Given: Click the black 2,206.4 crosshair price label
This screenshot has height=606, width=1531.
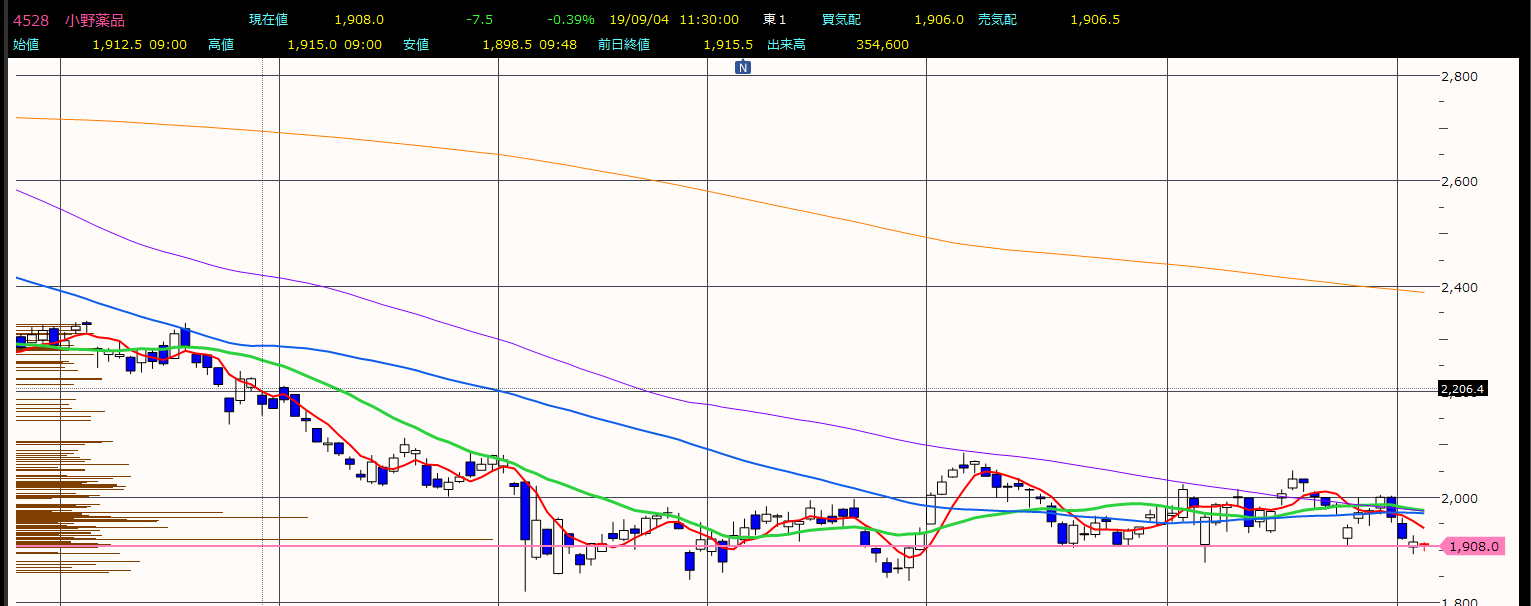Looking at the screenshot, I should pos(1463,389).
